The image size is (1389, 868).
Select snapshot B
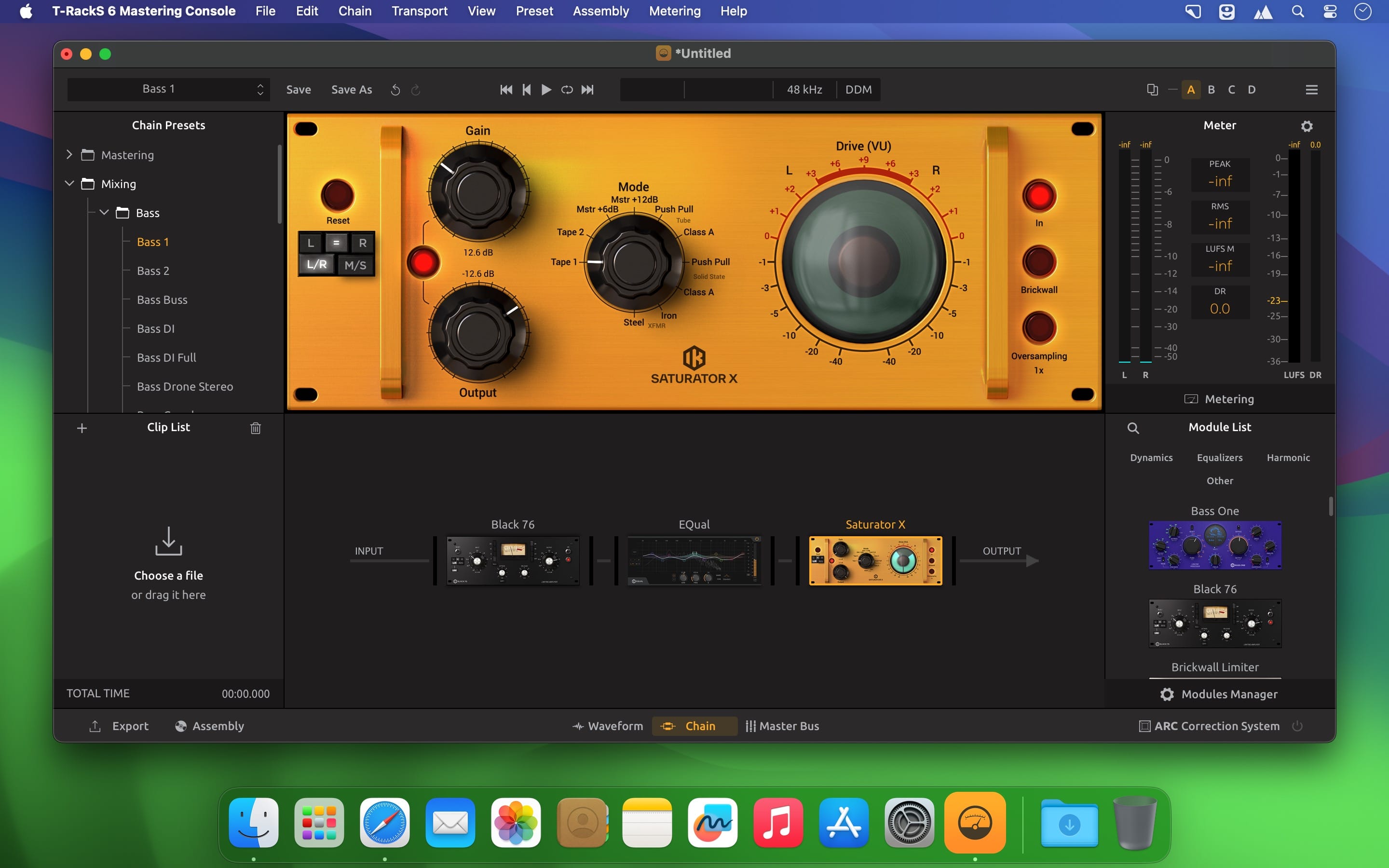(x=1211, y=90)
